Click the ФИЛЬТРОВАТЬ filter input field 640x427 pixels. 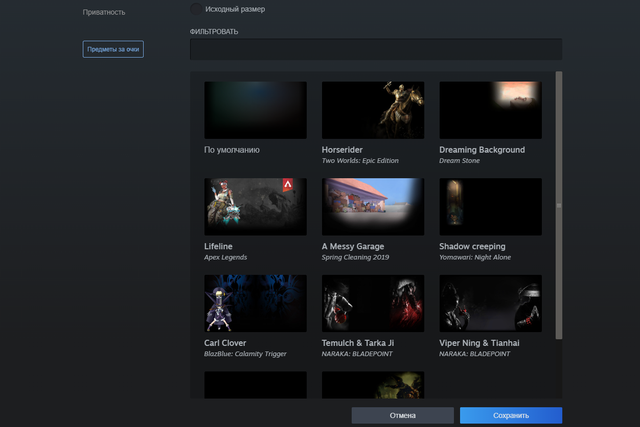pos(376,49)
